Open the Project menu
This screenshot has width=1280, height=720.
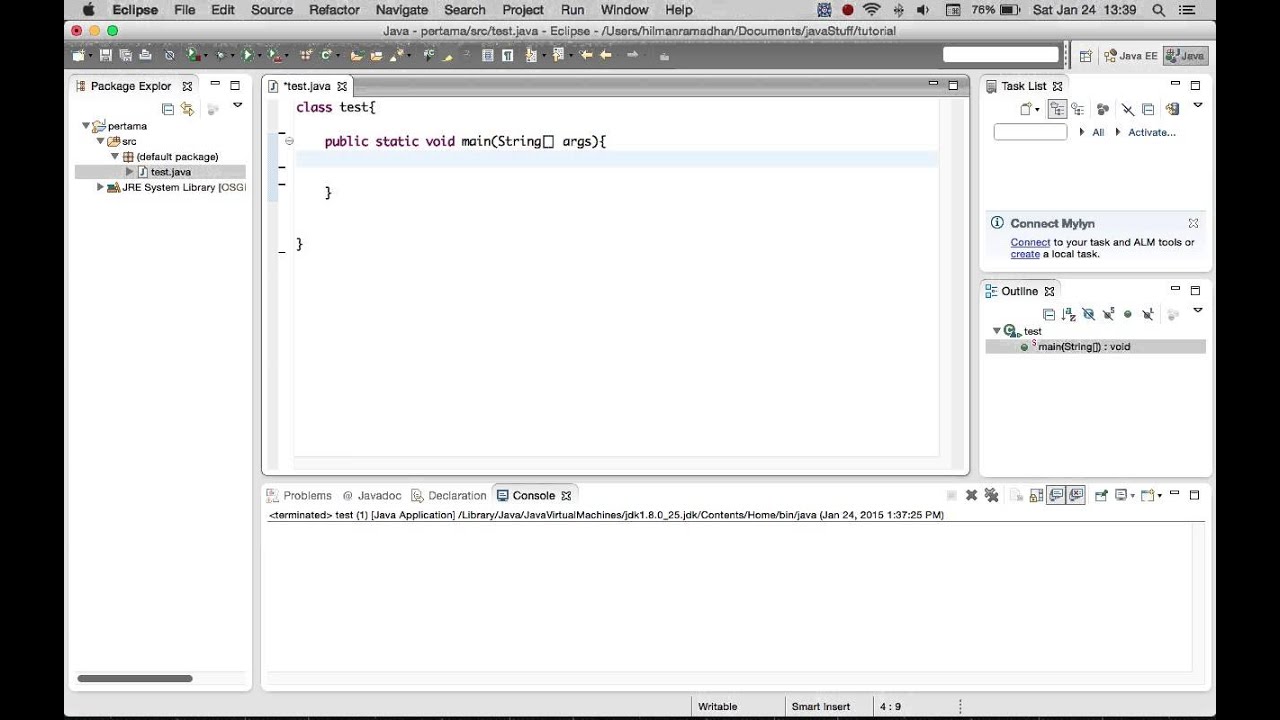(x=523, y=10)
